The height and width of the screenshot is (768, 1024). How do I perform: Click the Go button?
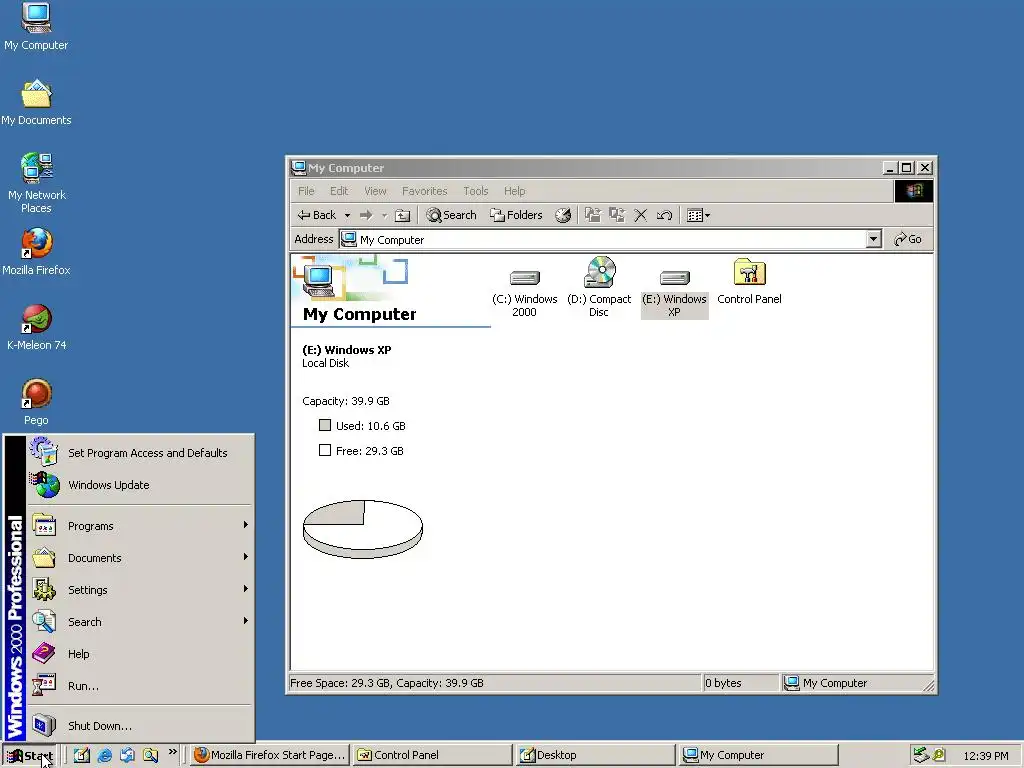[x=908, y=239]
